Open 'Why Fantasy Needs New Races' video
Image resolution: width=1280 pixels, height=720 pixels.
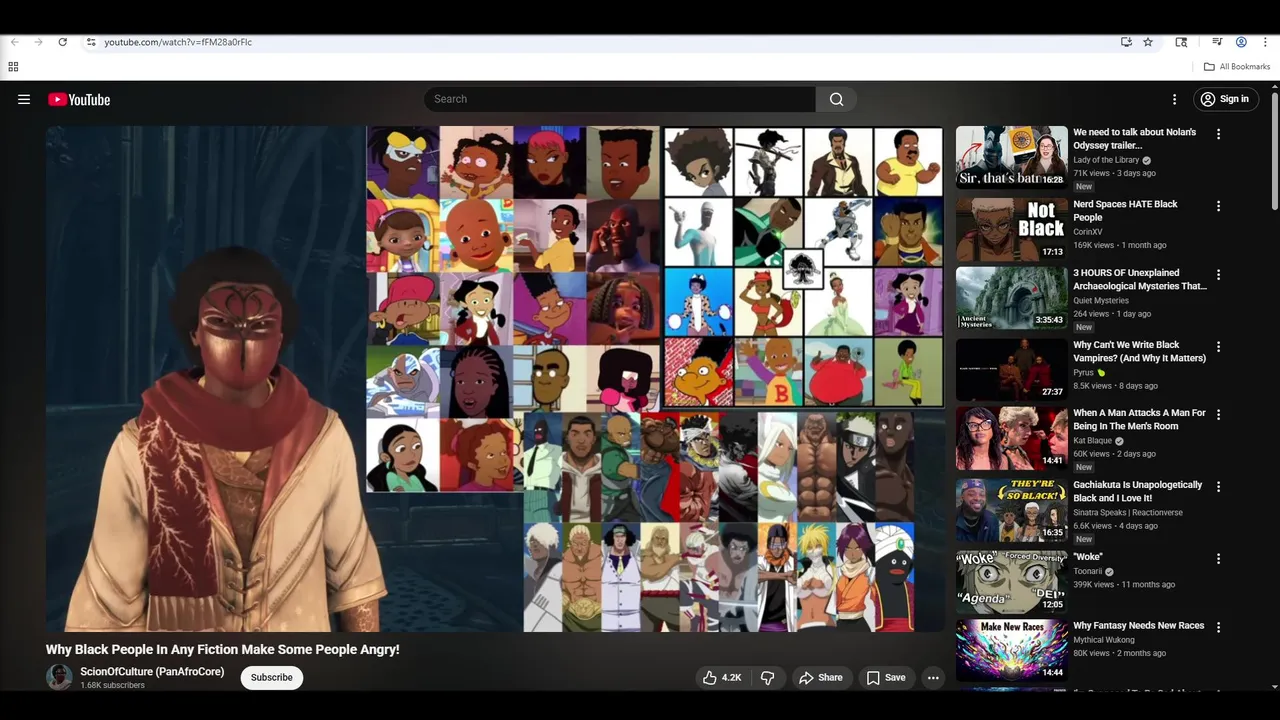point(1138,626)
